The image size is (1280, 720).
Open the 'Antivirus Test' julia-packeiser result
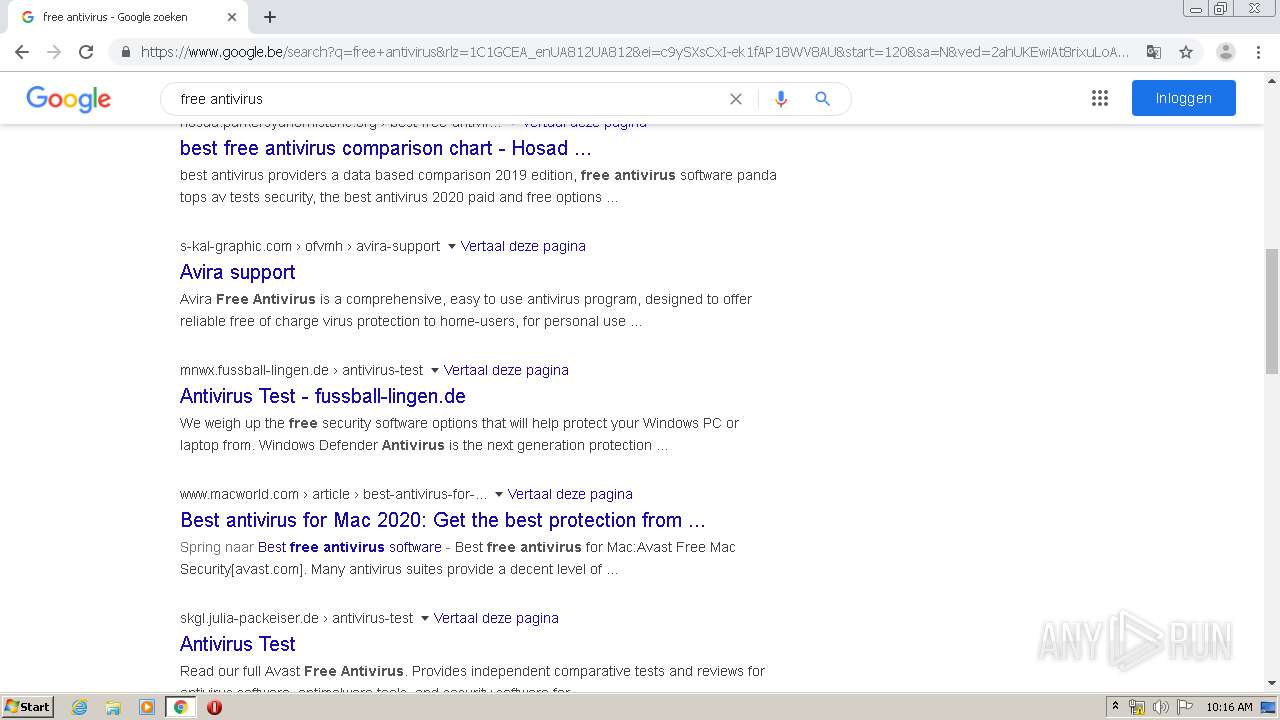[238, 644]
